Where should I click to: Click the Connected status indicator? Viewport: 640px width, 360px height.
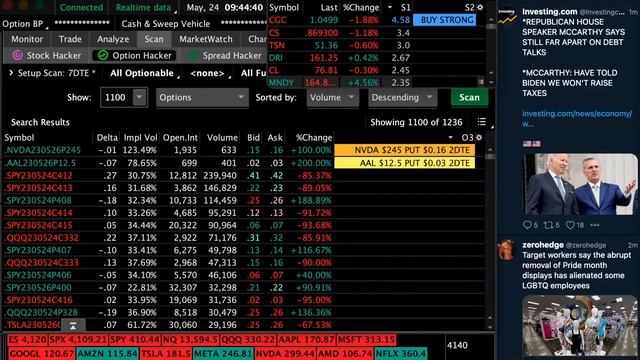coord(81,7)
